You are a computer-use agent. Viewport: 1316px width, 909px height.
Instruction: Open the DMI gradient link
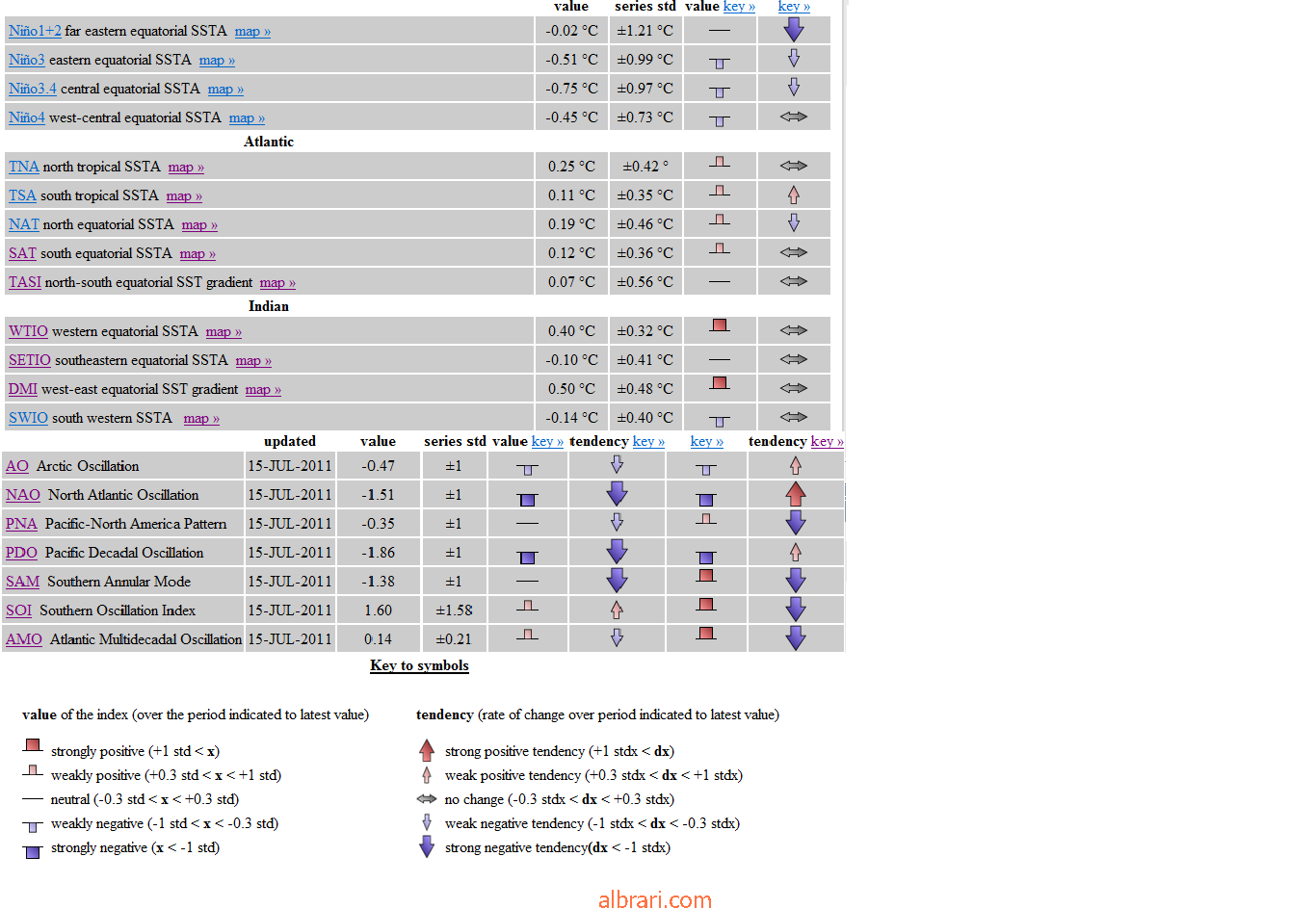[23, 389]
